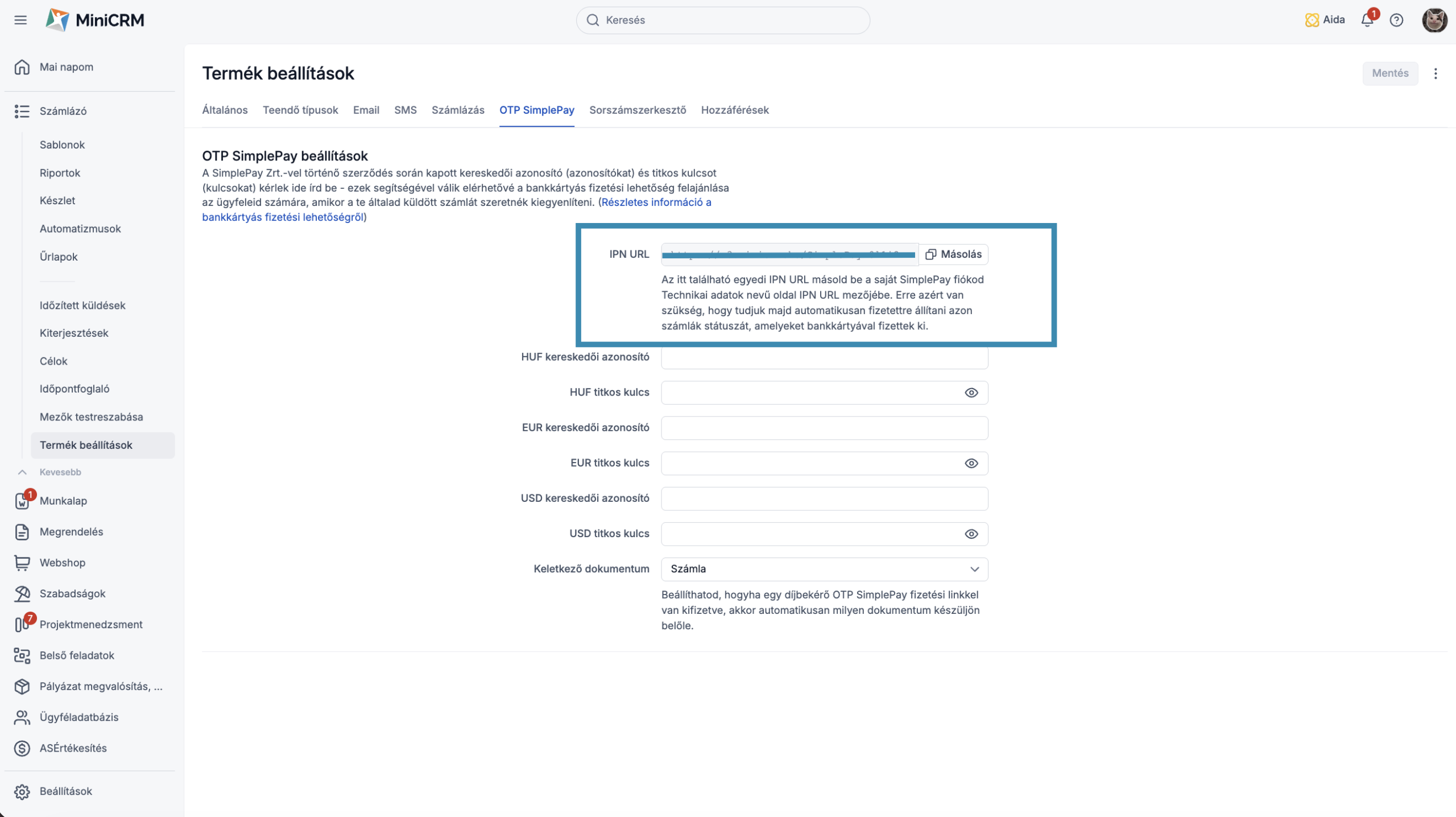Click the ASÉrtékesítés dollar icon
1456x817 pixels.
(22, 748)
